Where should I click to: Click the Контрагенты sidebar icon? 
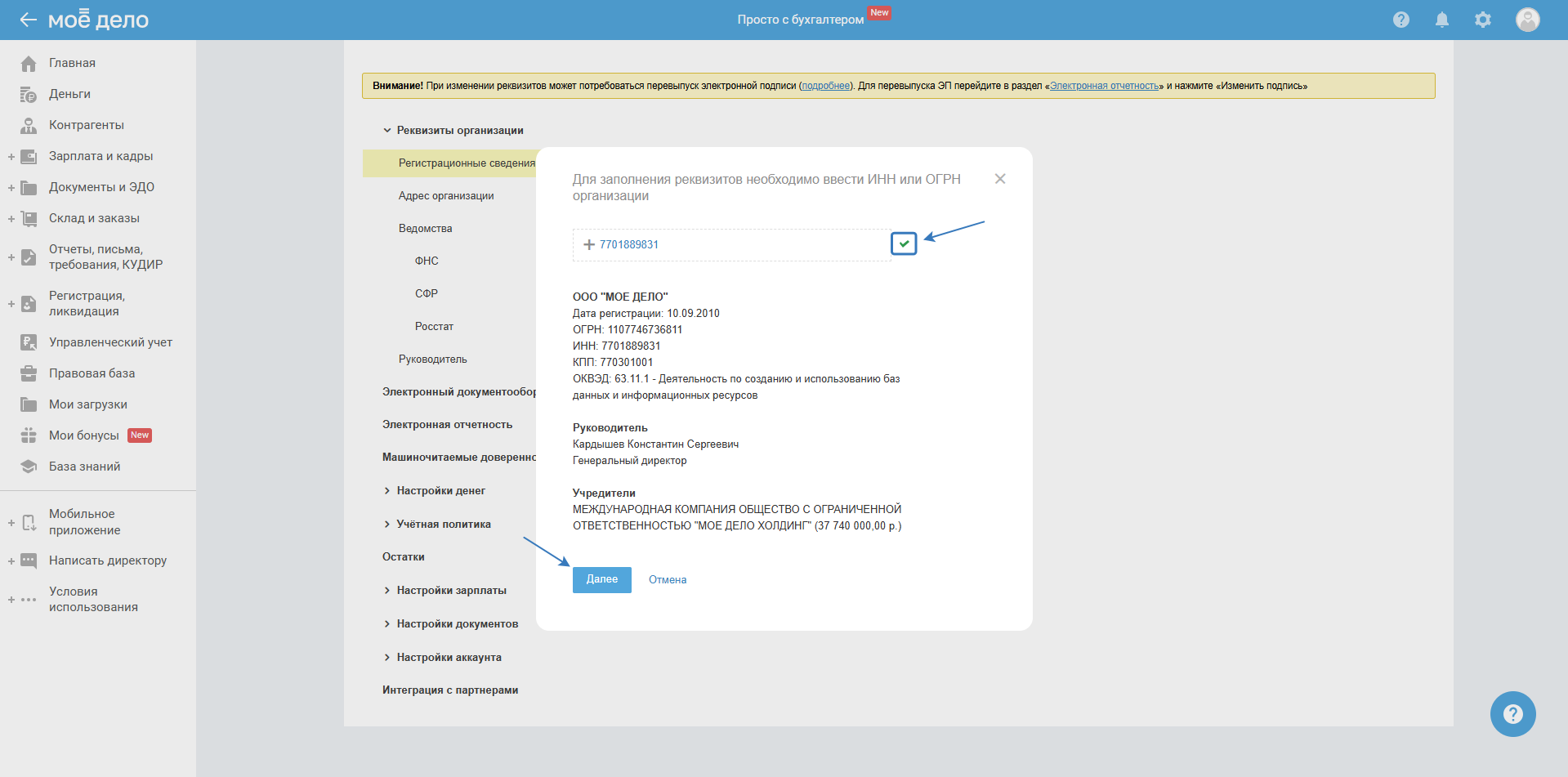coord(29,125)
